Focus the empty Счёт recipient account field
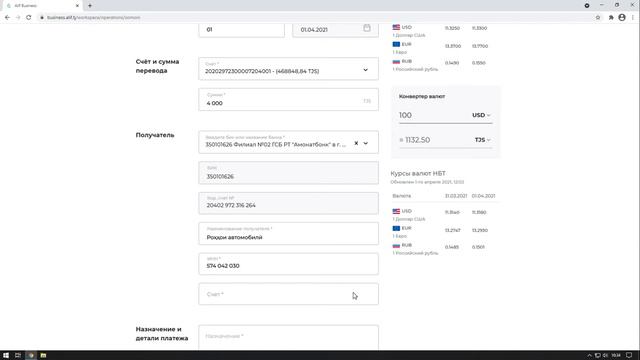 click(x=288, y=294)
